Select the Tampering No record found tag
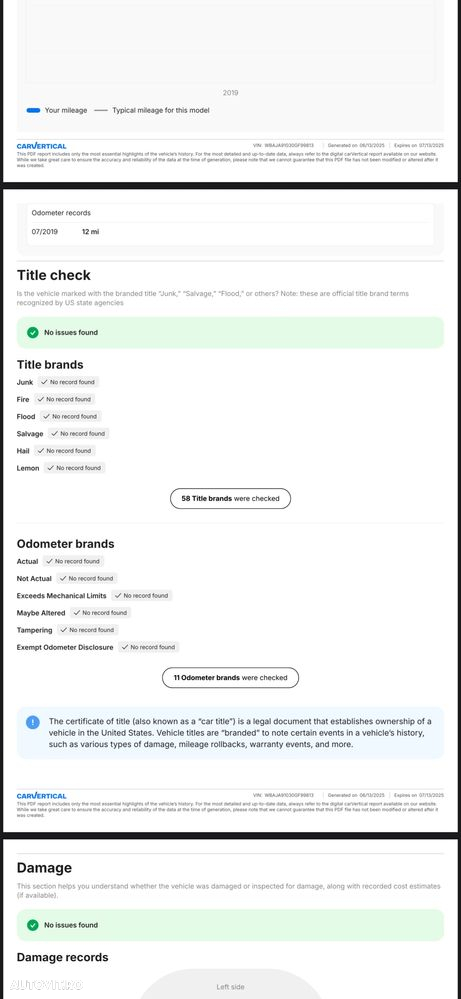The height and width of the screenshot is (999, 461). click(88, 629)
